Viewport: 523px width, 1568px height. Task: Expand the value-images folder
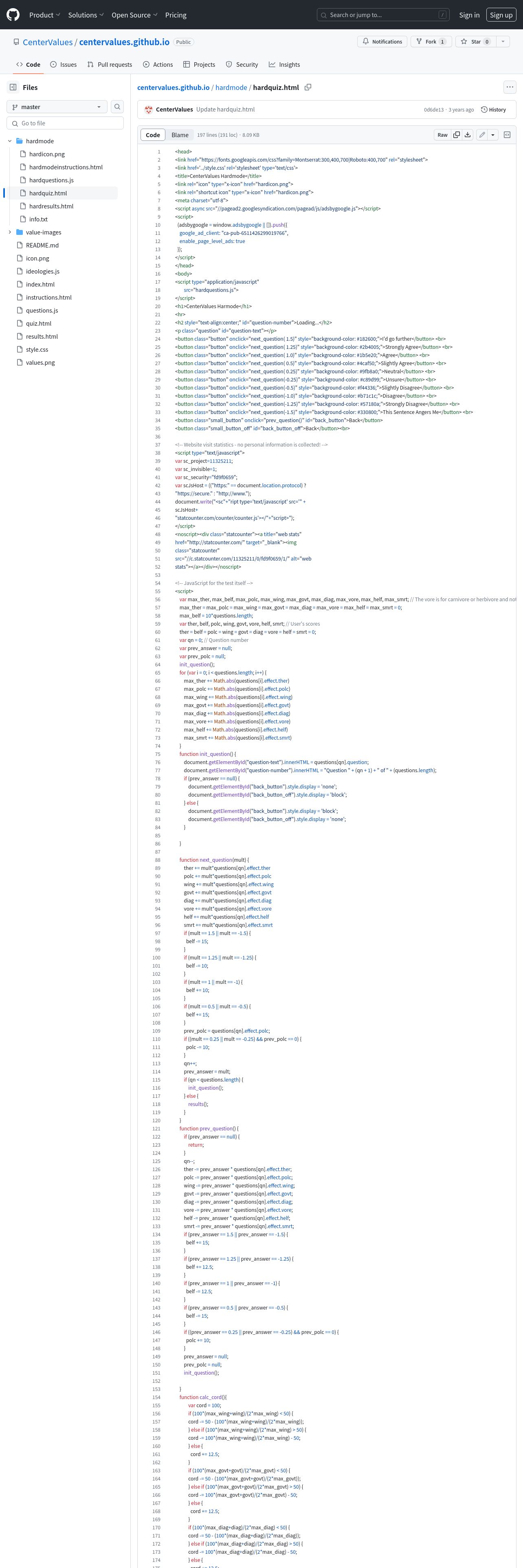[10, 232]
